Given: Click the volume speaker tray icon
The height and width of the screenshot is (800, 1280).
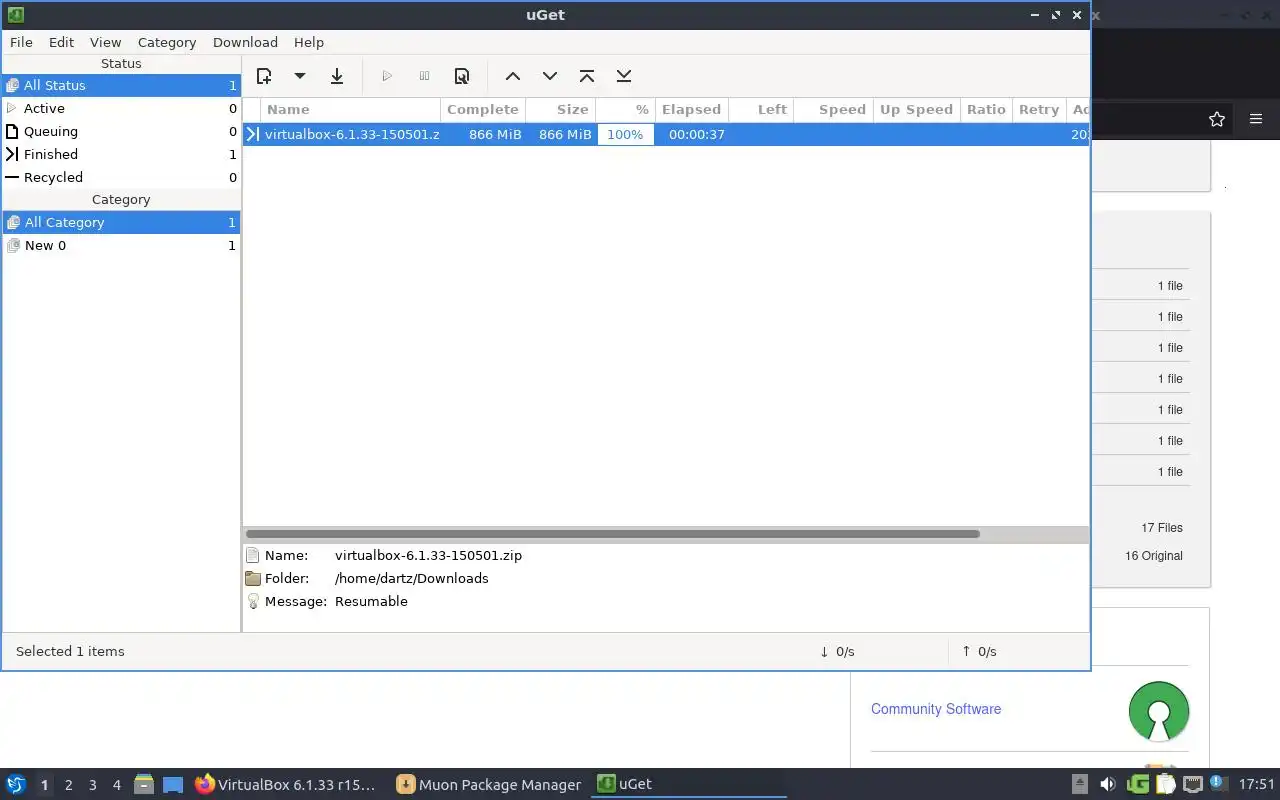Looking at the screenshot, I should tap(1108, 784).
